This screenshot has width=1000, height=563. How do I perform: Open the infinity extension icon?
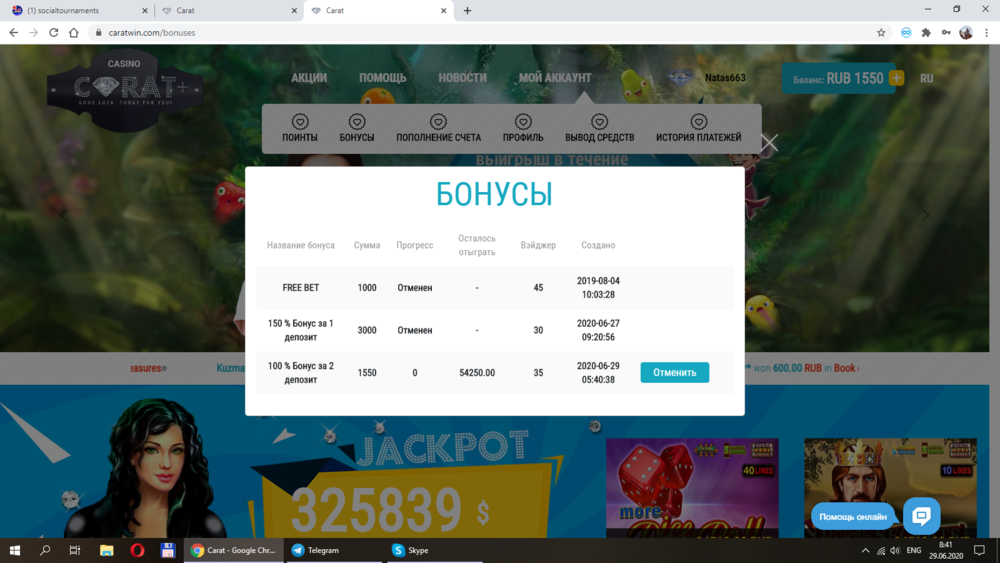tap(906, 33)
